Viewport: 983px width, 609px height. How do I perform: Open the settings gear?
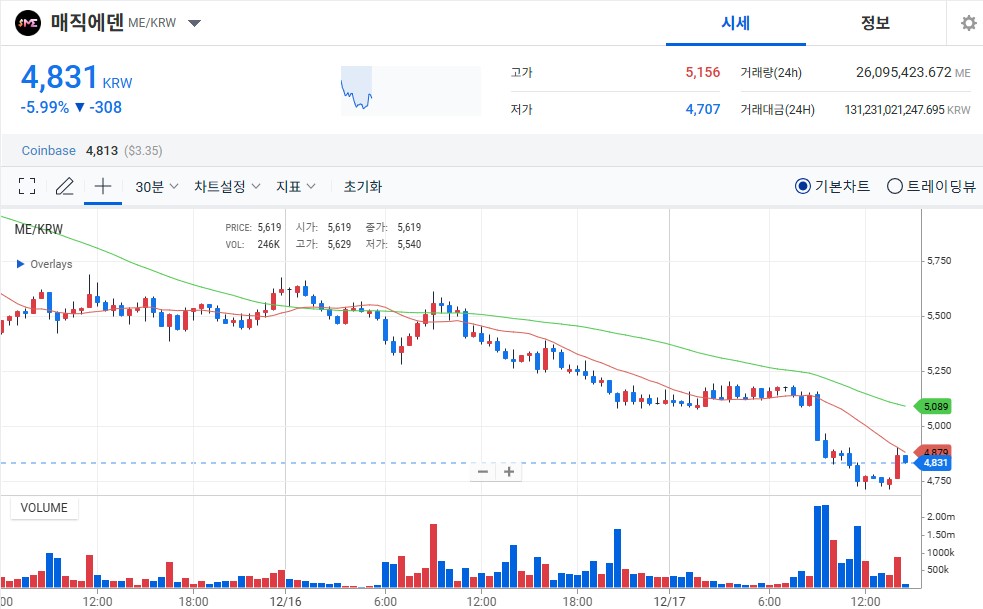pyautogui.click(x=966, y=22)
